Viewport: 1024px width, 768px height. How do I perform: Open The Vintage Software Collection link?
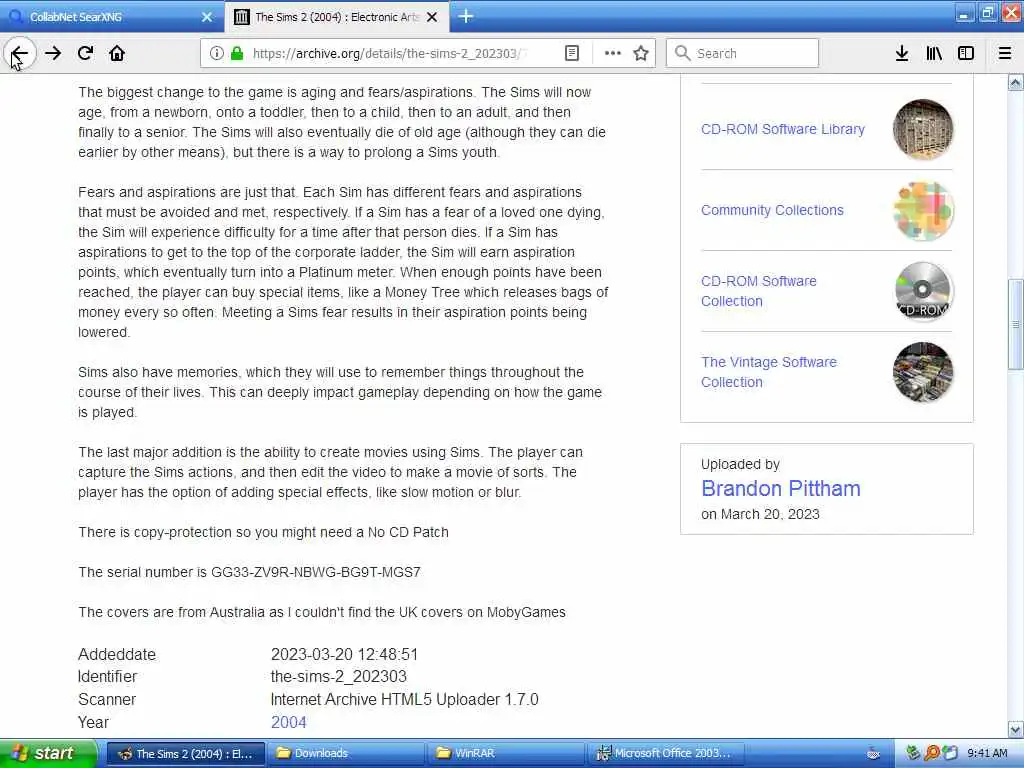click(x=769, y=372)
